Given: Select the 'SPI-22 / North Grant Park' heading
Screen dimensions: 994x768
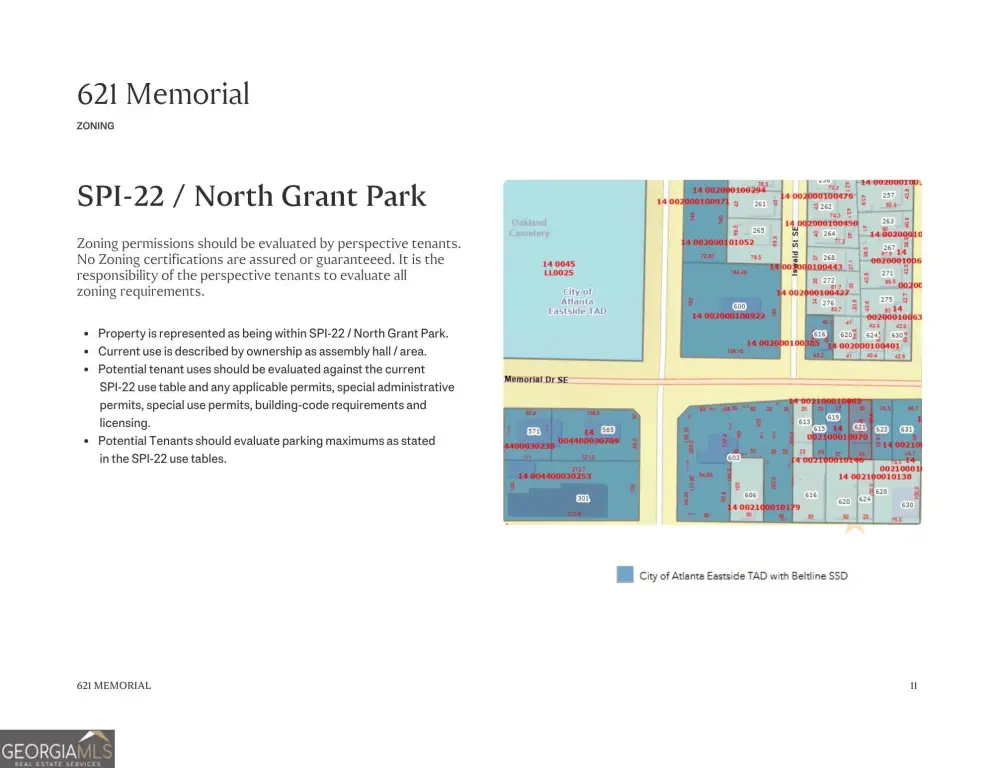Looking at the screenshot, I should pyautogui.click(x=251, y=196).
